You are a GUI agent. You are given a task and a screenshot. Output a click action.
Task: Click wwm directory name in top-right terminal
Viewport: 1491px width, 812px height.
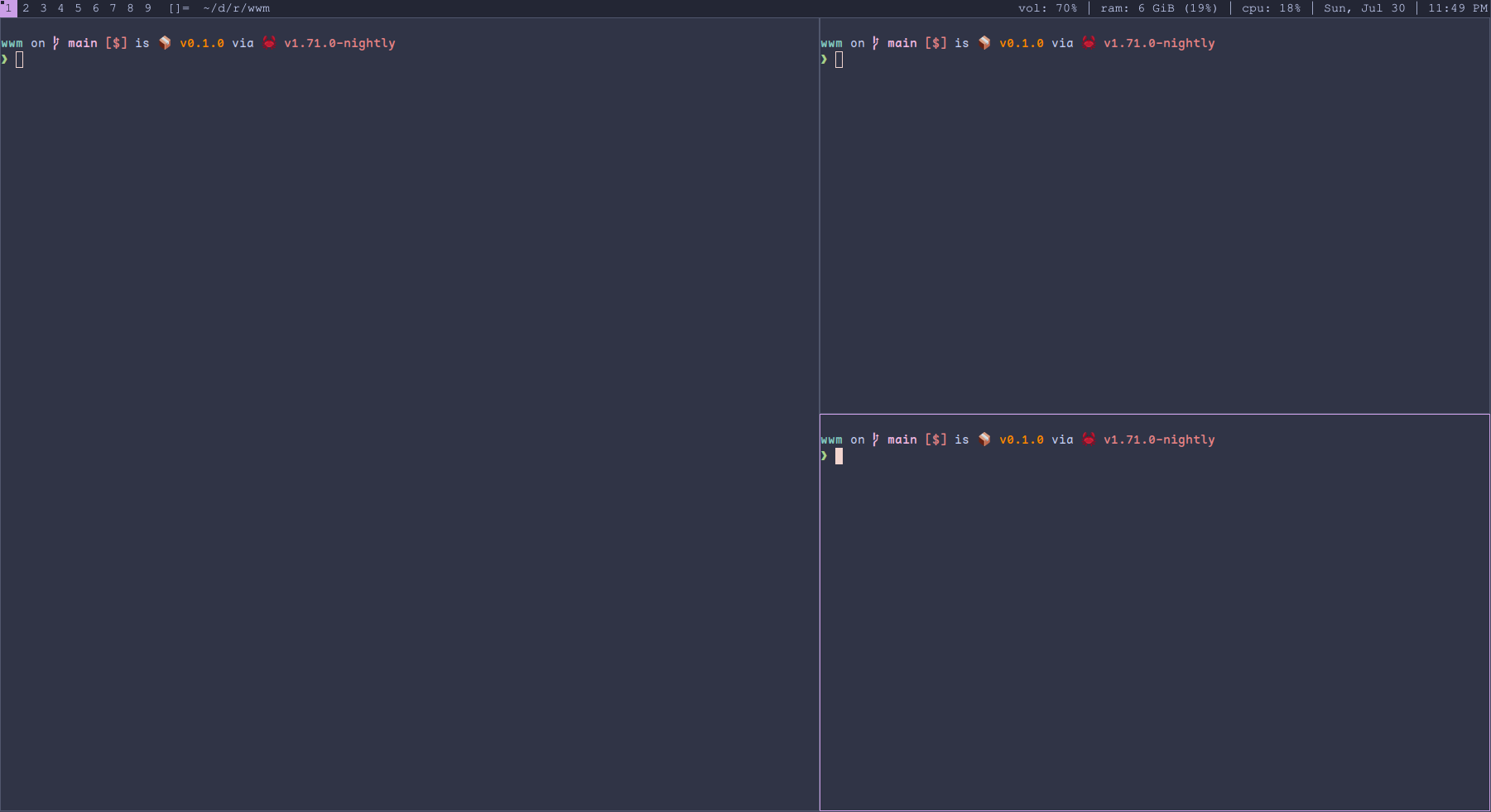click(832, 43)
